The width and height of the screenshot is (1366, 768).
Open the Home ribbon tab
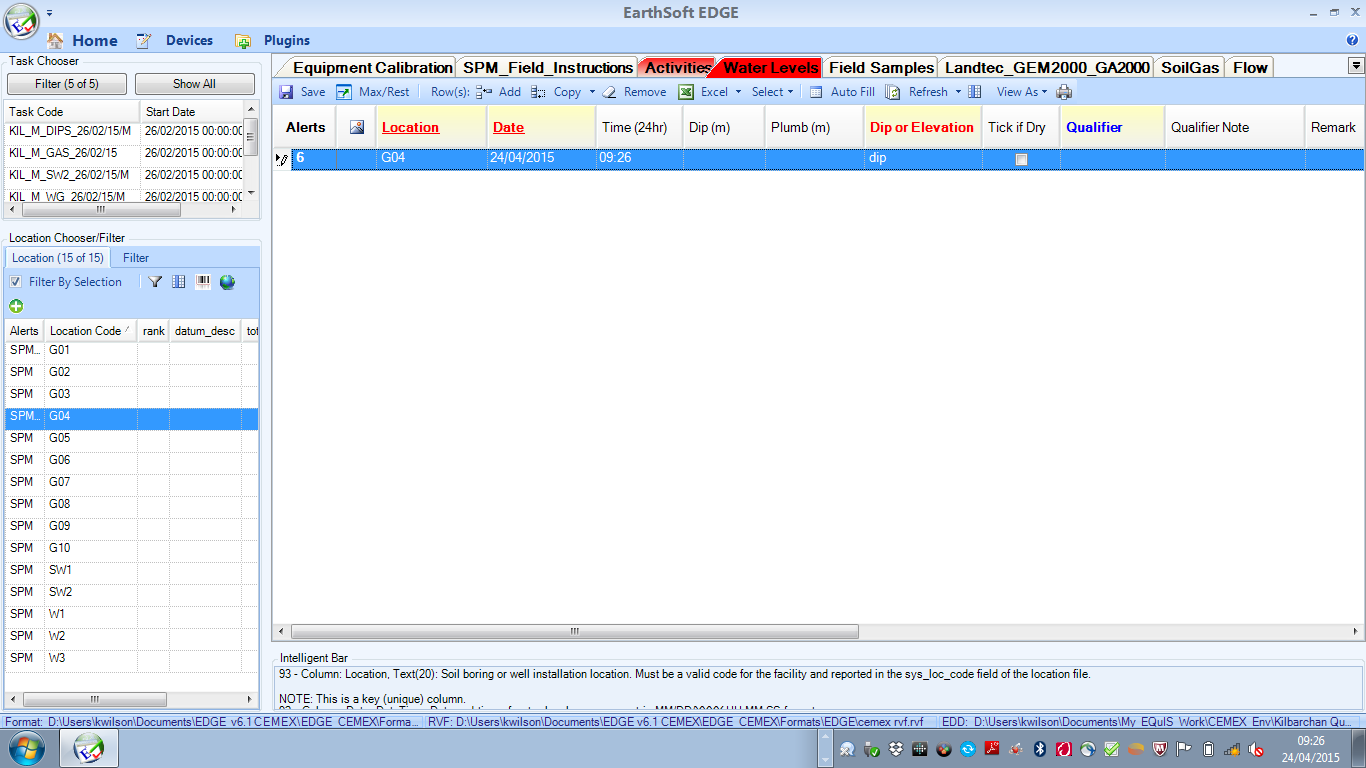(83, 41)
